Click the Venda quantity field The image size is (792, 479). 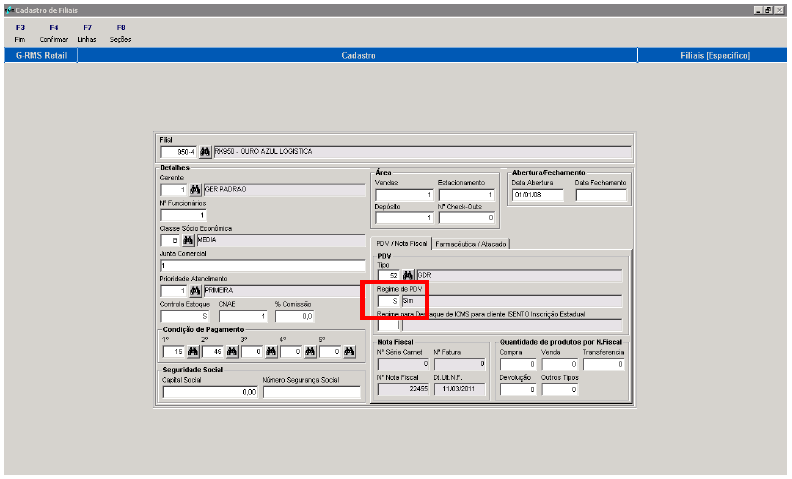[x=560, y=364]
